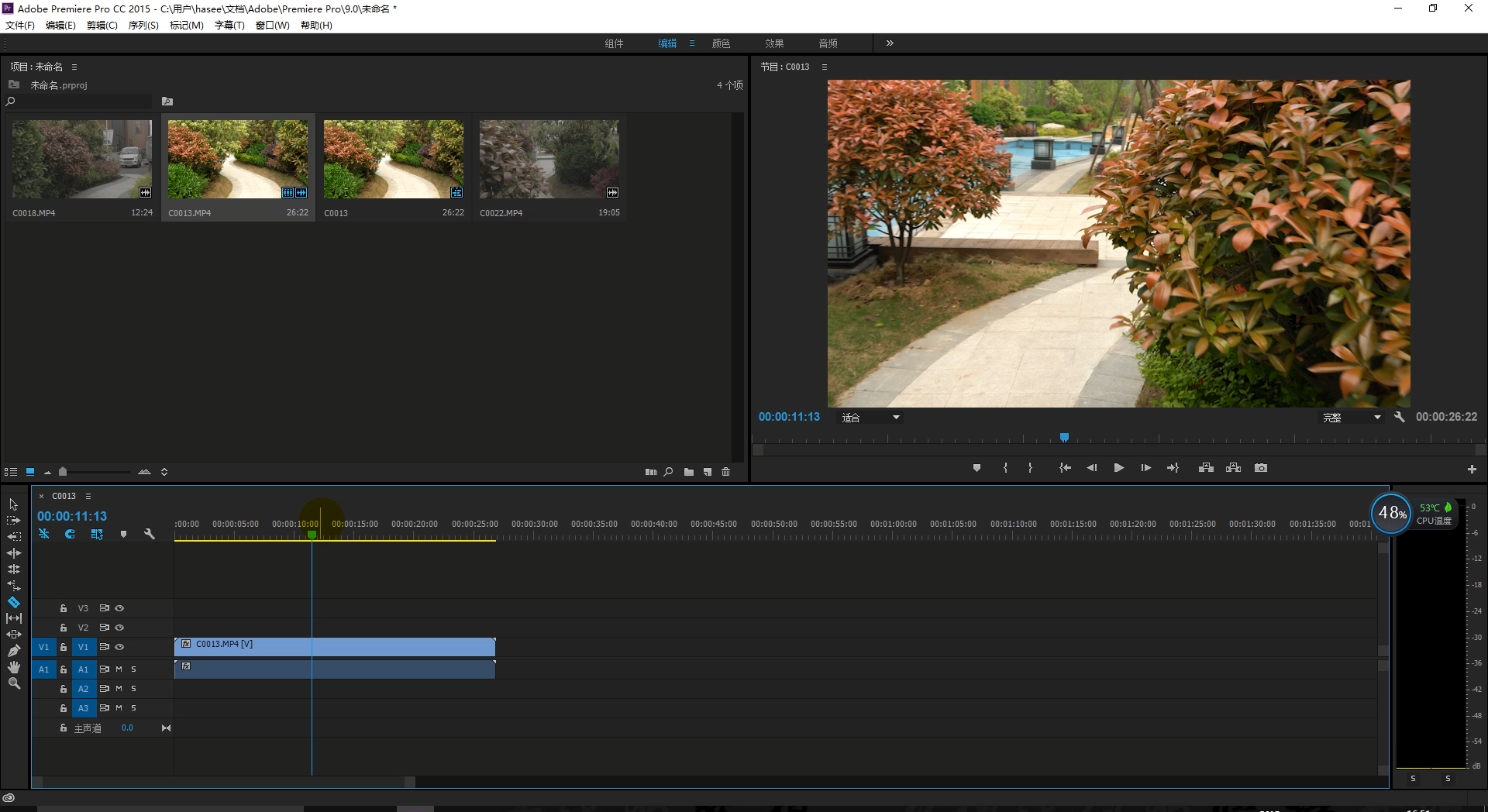Open the 序列(S) menu

(x=143, y=25)
